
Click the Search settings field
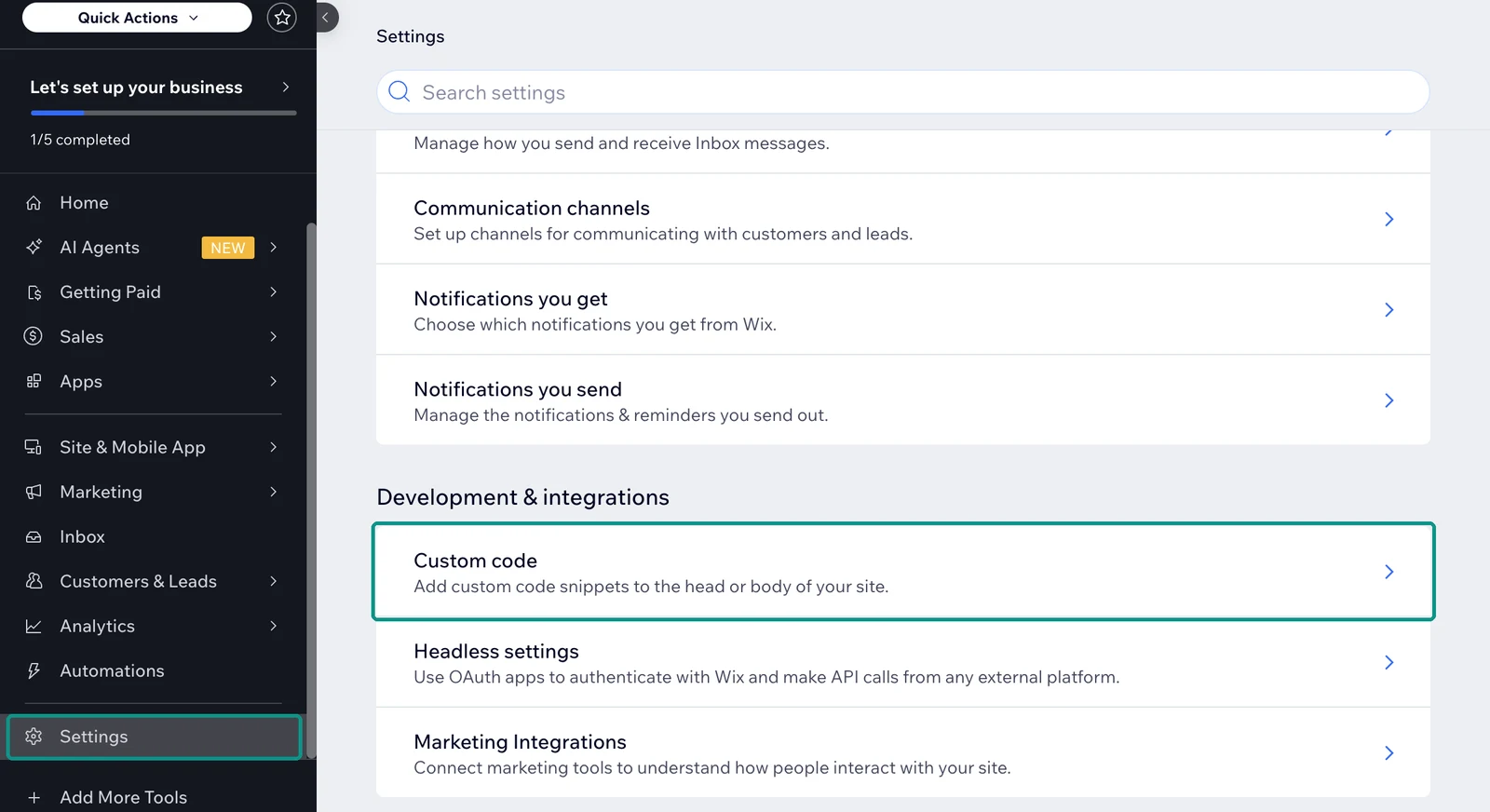pyautogui.click(x=903, y=92)
